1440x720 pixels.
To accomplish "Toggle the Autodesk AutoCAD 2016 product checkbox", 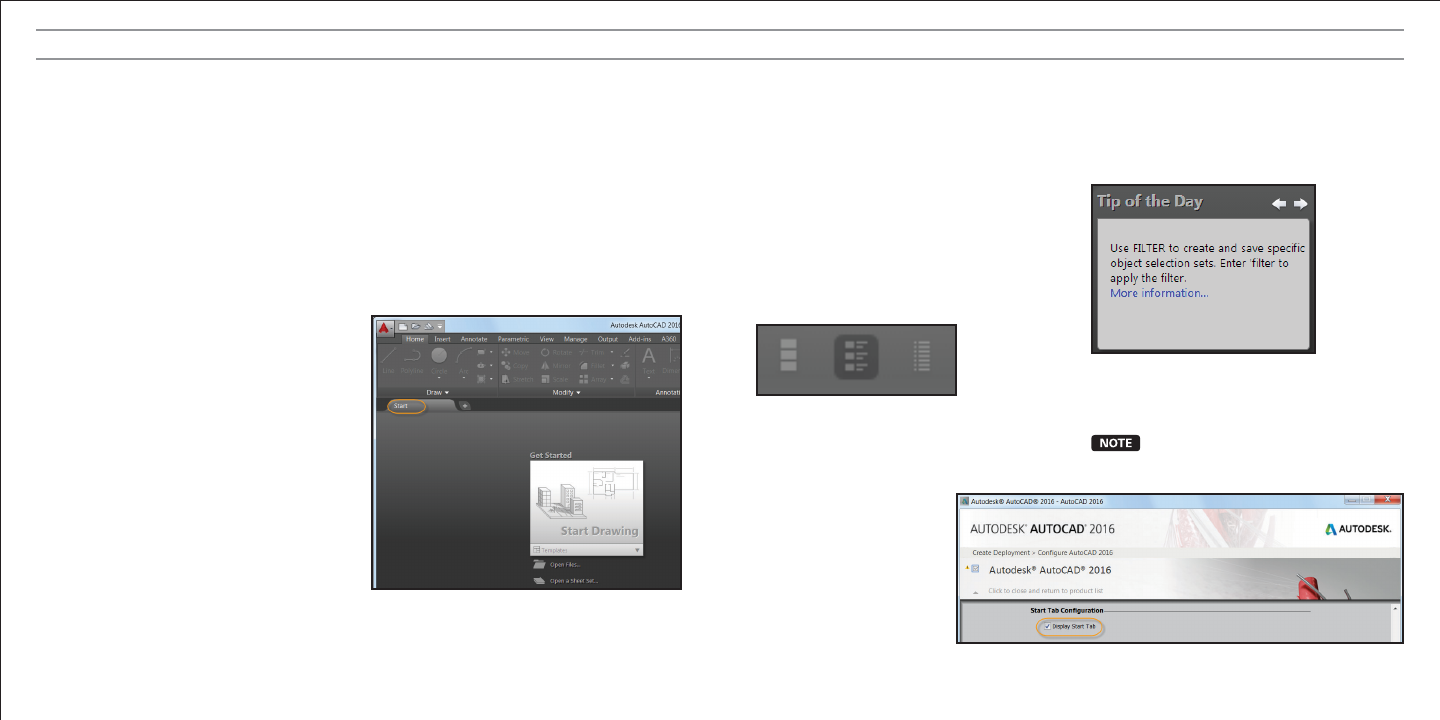I will pos(973,569).
